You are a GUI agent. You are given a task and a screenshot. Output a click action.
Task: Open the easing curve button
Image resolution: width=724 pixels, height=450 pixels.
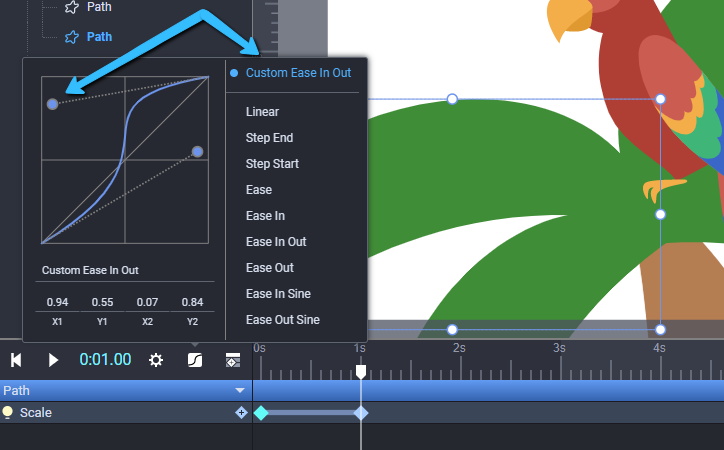click(195, 360)
